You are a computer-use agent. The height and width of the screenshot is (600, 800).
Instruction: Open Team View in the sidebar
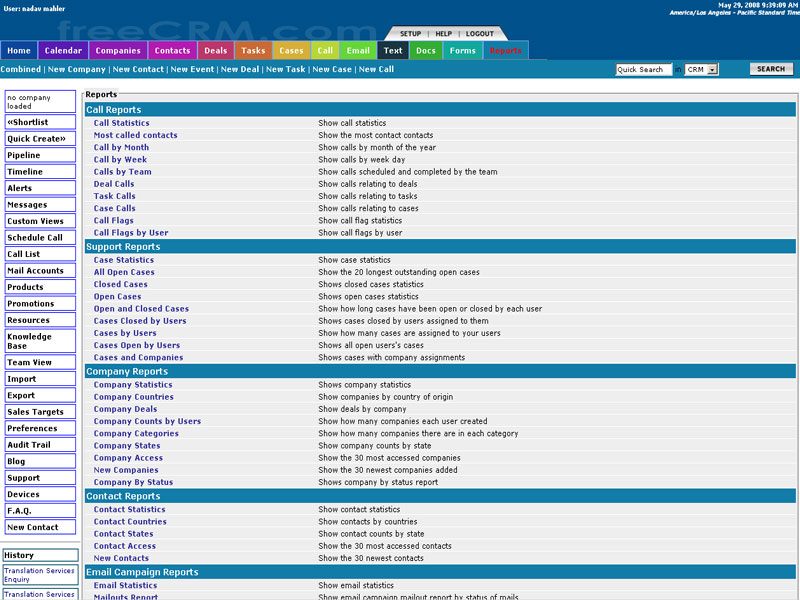point(40,362)
